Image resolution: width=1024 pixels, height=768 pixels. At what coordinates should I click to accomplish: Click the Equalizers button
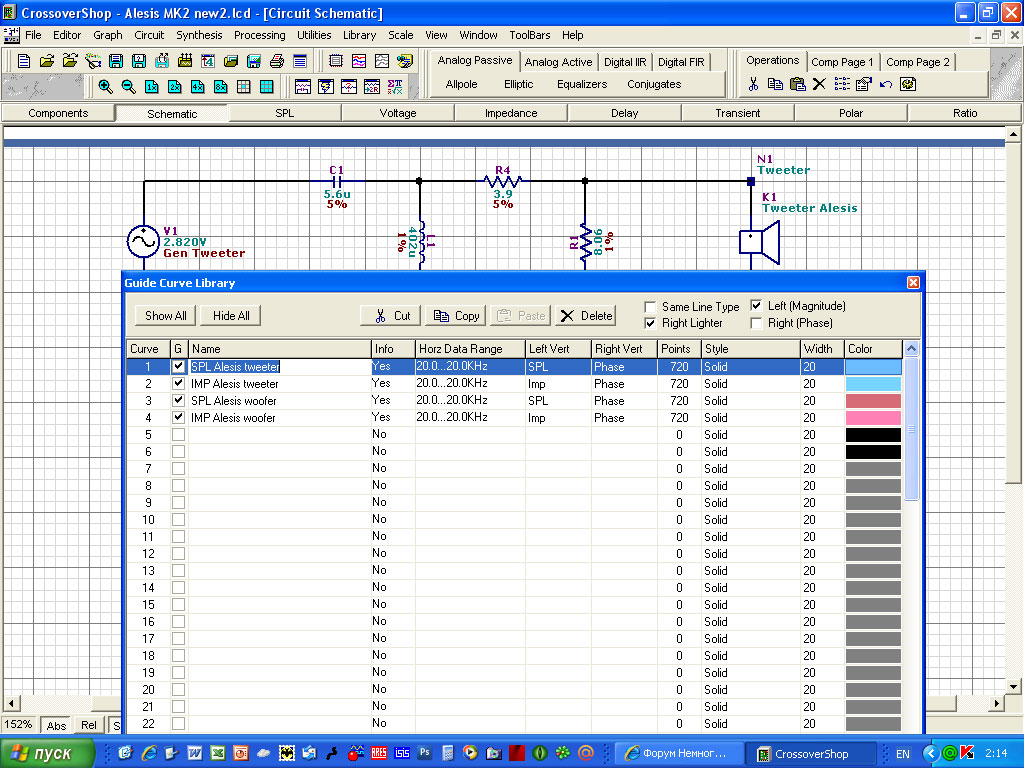[582, 84]
